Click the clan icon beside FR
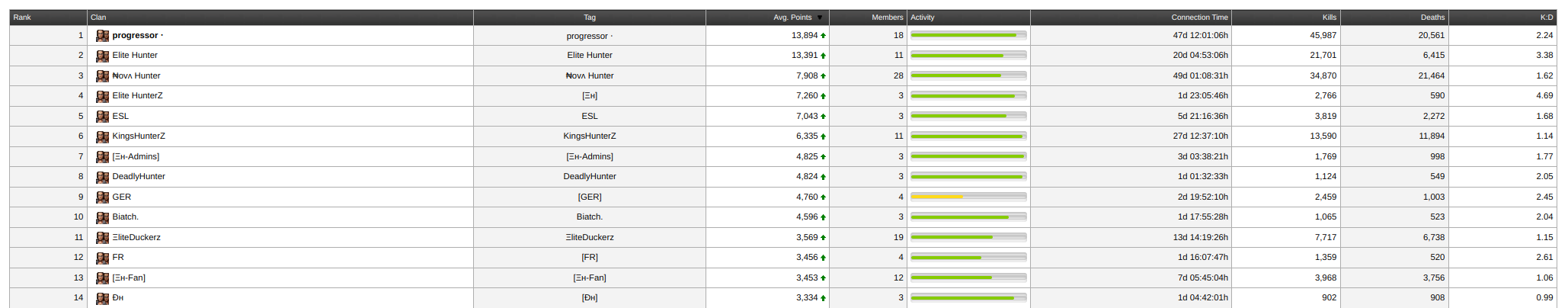 tap(102, 258)
